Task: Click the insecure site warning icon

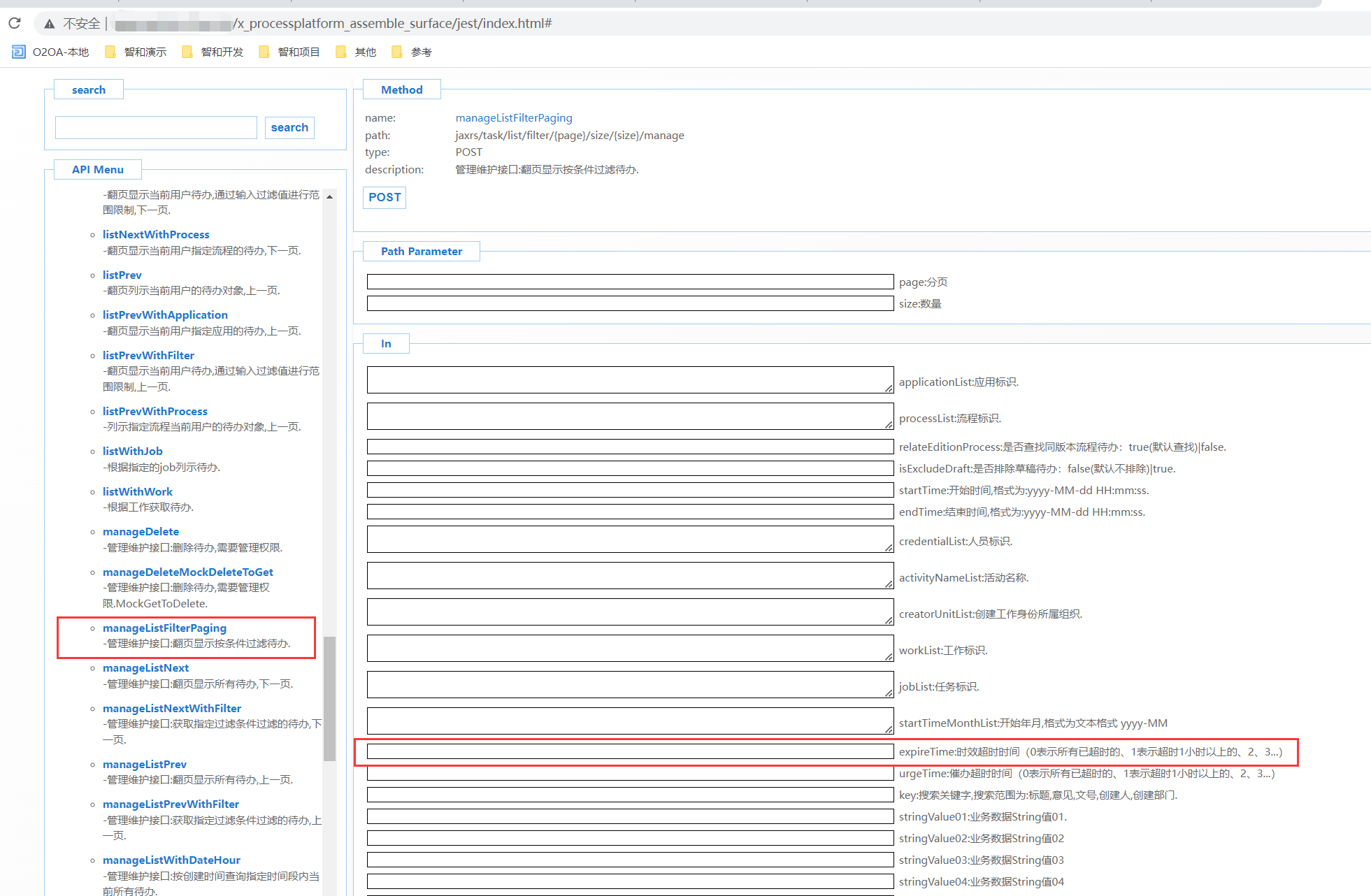Action: [x=50, y=24]
